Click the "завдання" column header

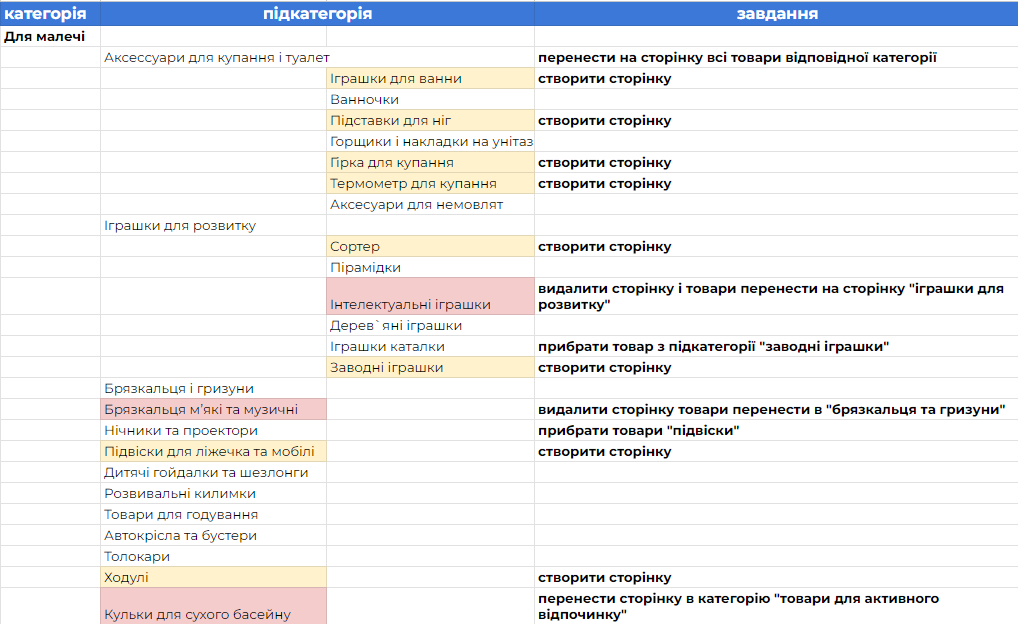click(776, 14)
